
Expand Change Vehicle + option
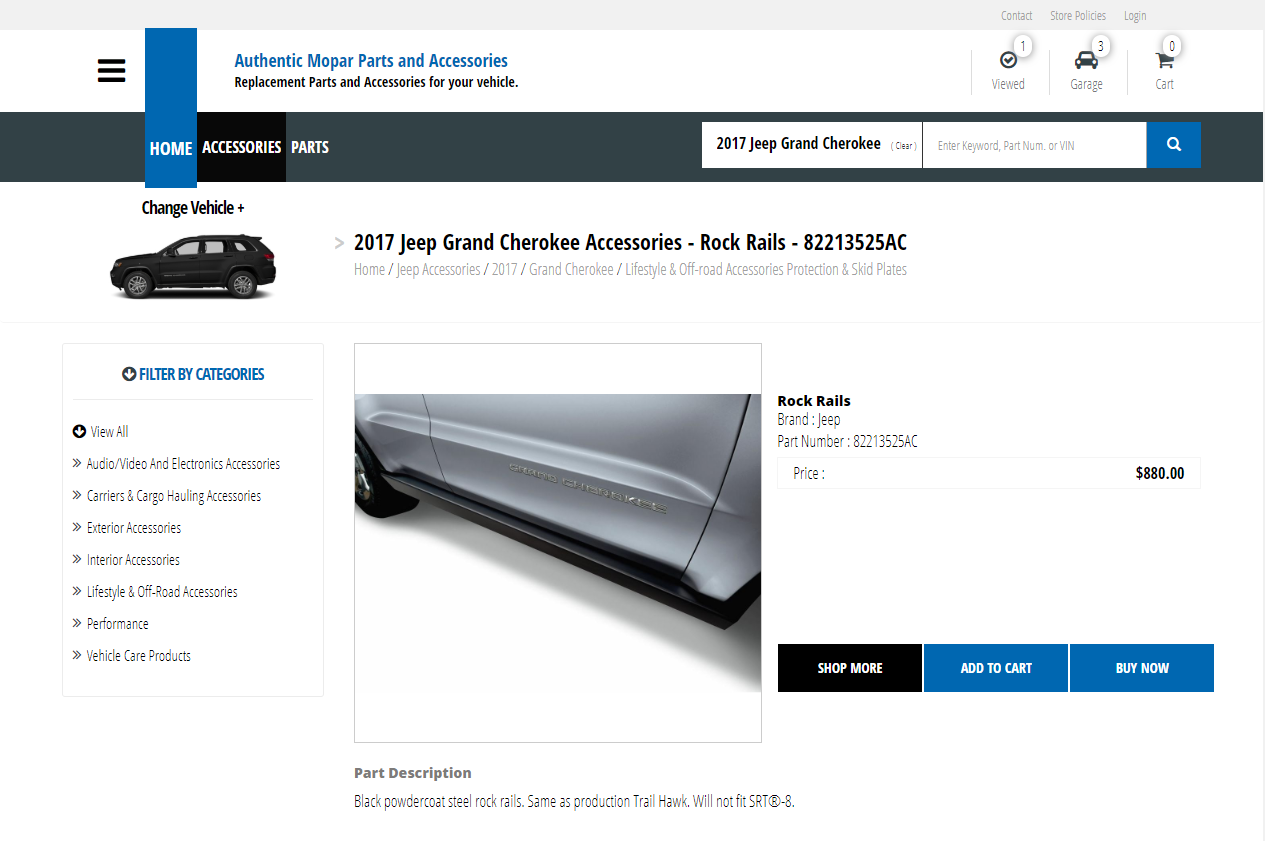(193, 208)
